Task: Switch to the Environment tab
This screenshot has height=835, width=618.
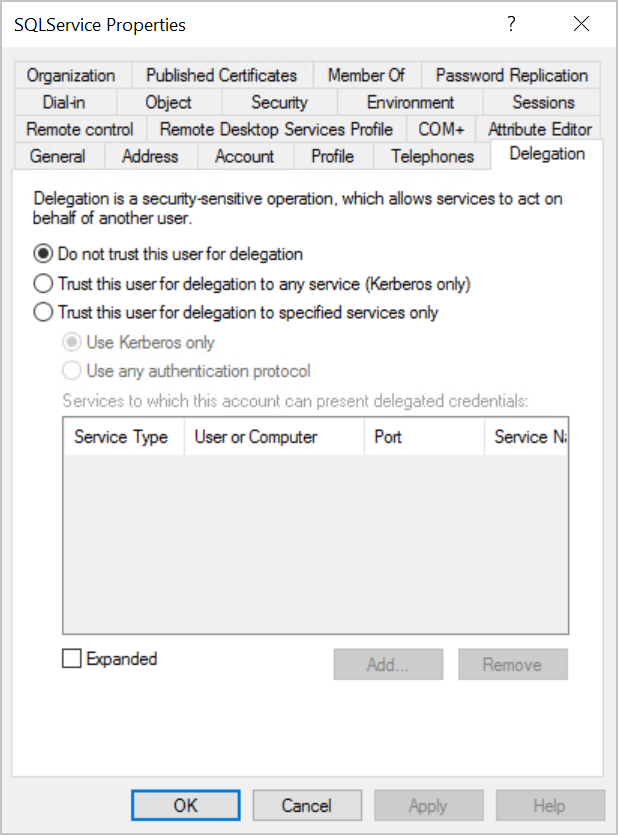Action: tap(410, 102)
